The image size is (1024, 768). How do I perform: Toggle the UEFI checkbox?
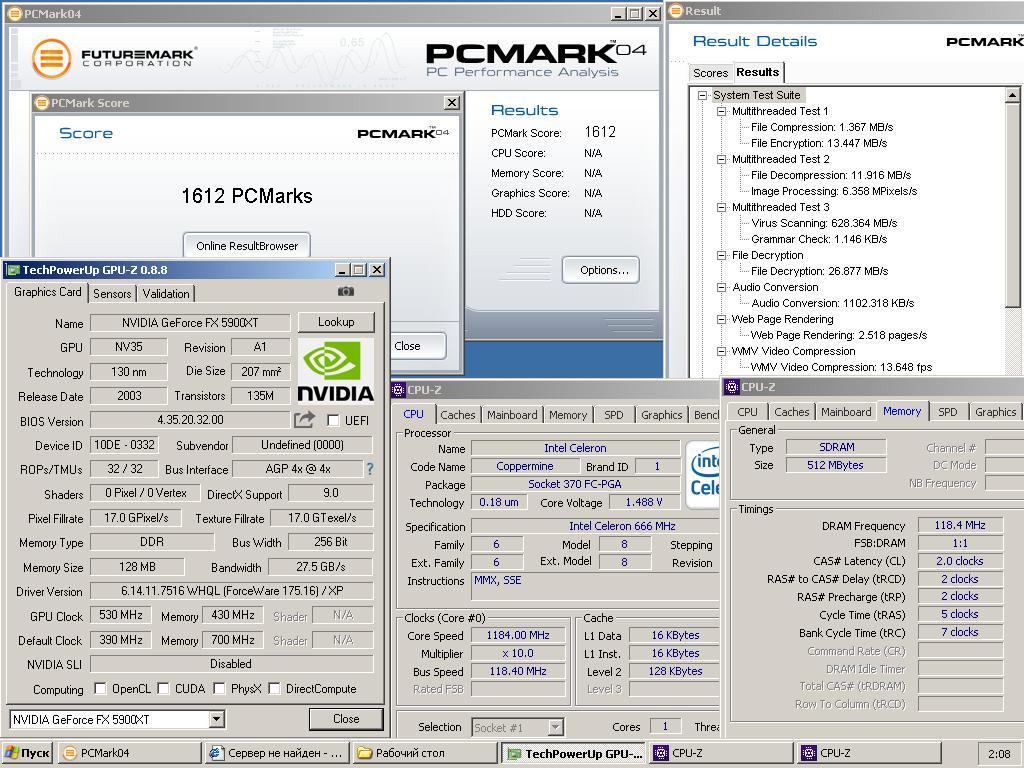333,420
